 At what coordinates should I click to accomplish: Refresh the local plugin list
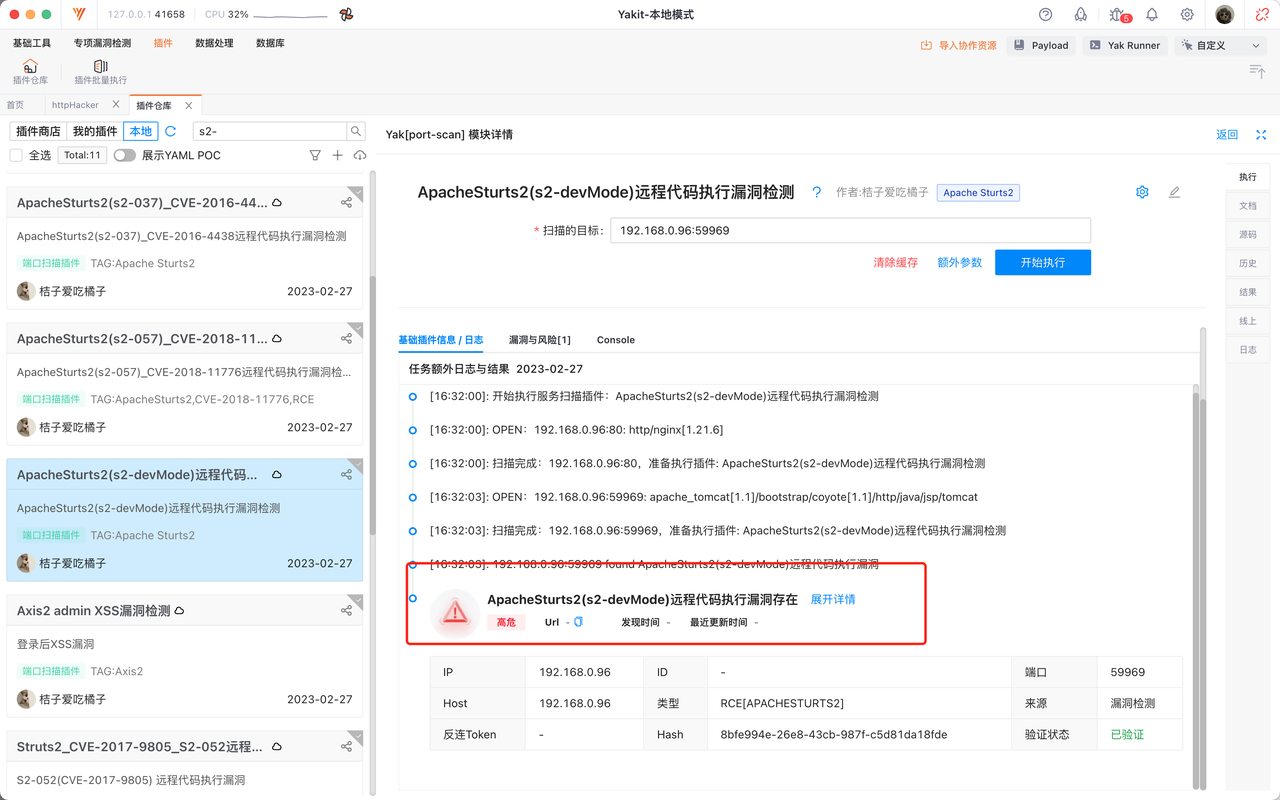point(171,131)
